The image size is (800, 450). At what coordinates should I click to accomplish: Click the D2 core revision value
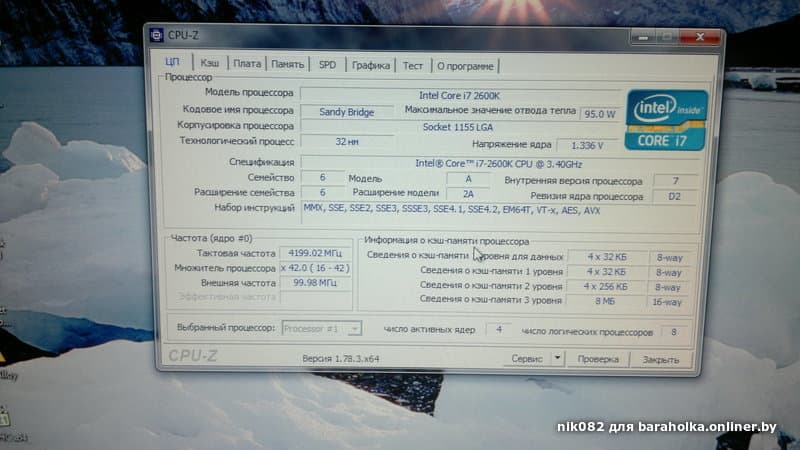674,196
